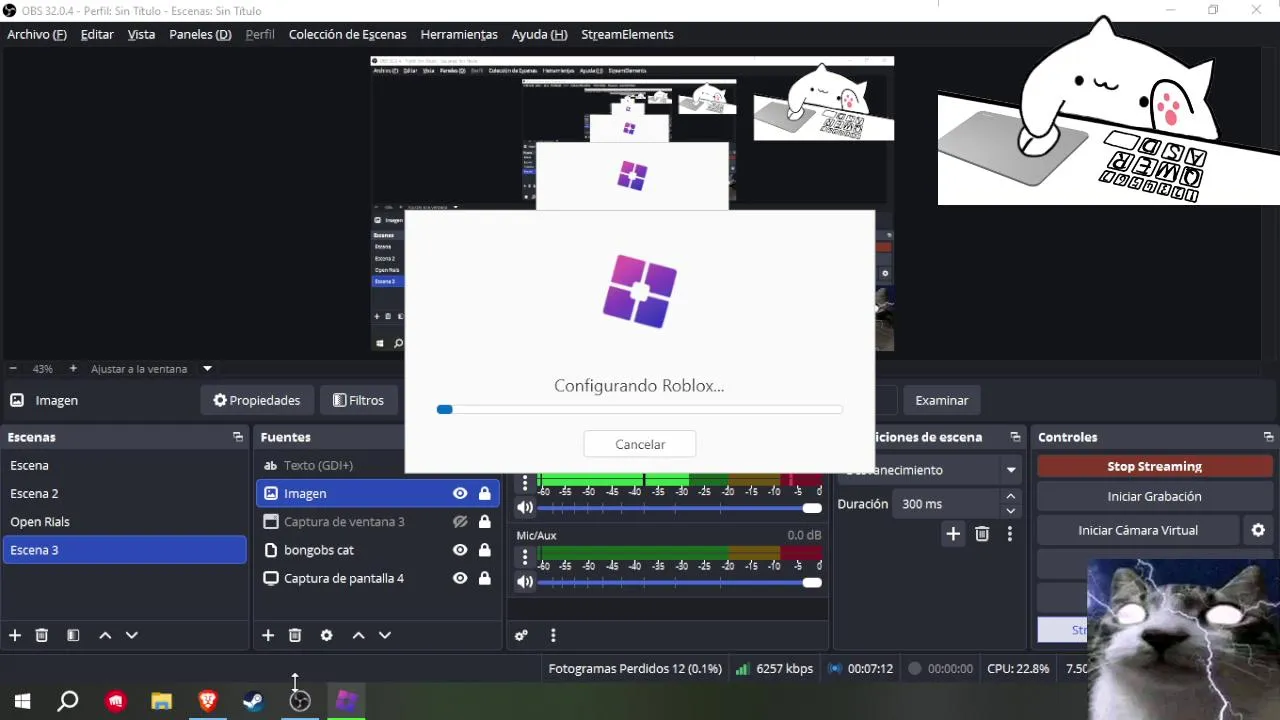Move scene up in Escenas list
The height and width of the screenshot is (720, 1280).
(105, 635)
